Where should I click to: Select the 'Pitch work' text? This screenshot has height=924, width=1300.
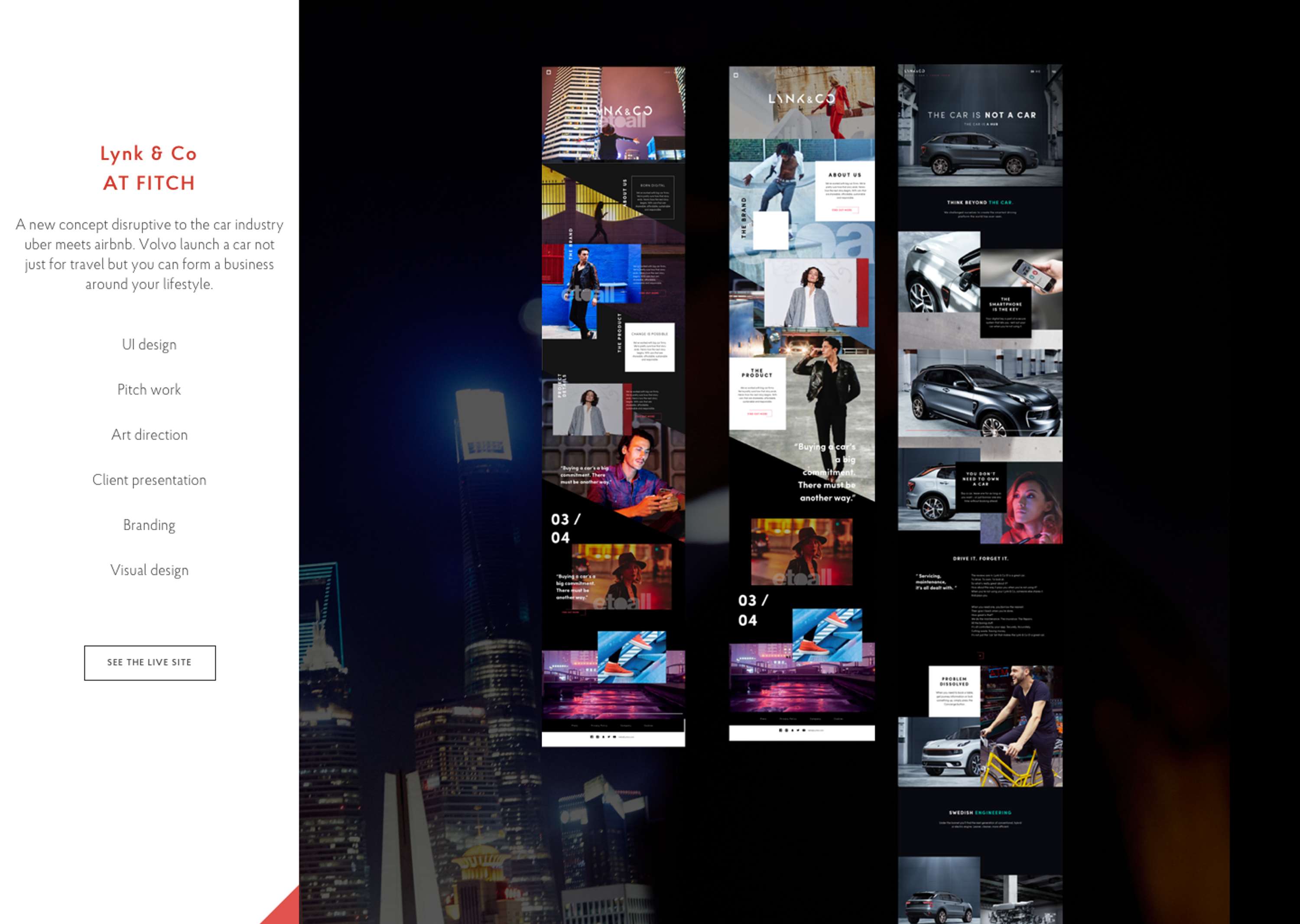149,390
